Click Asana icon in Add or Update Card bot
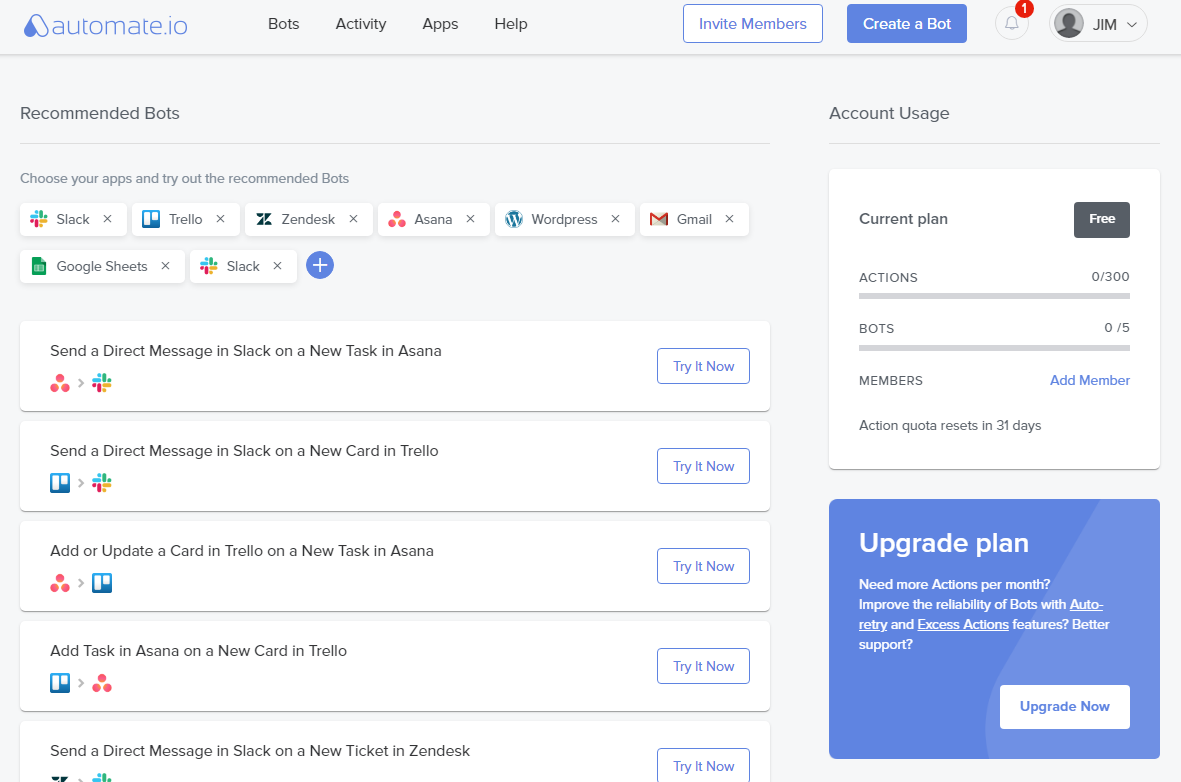 pos(60,583)
